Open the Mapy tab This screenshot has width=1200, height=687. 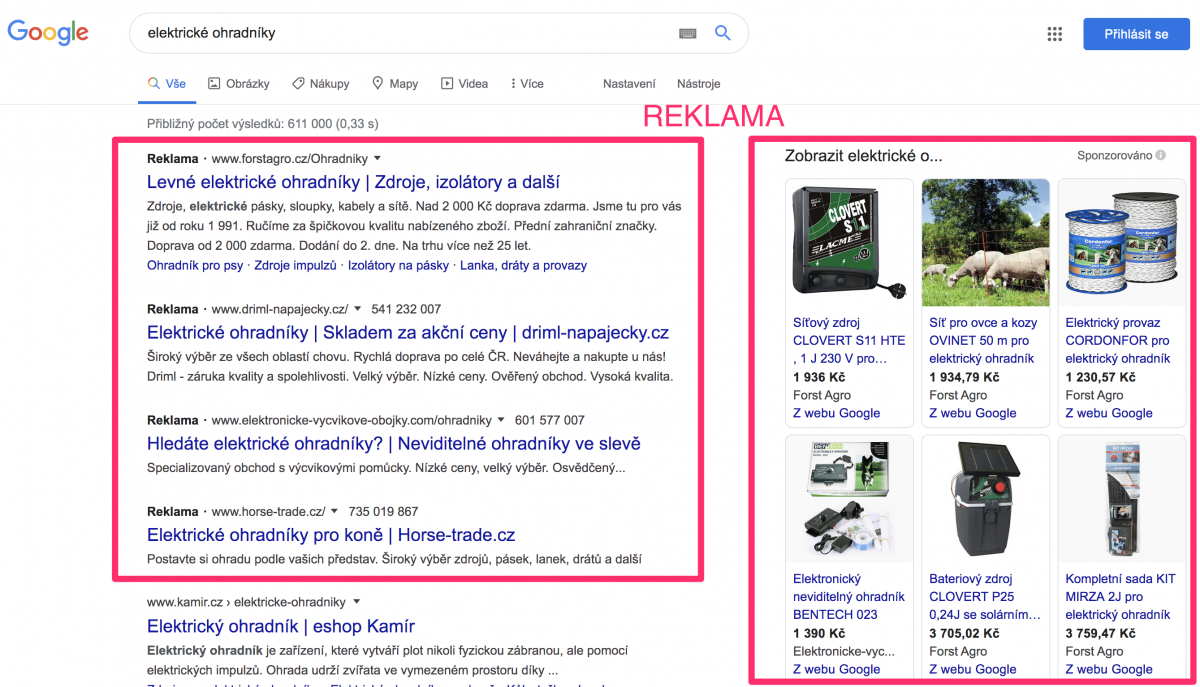394,84
